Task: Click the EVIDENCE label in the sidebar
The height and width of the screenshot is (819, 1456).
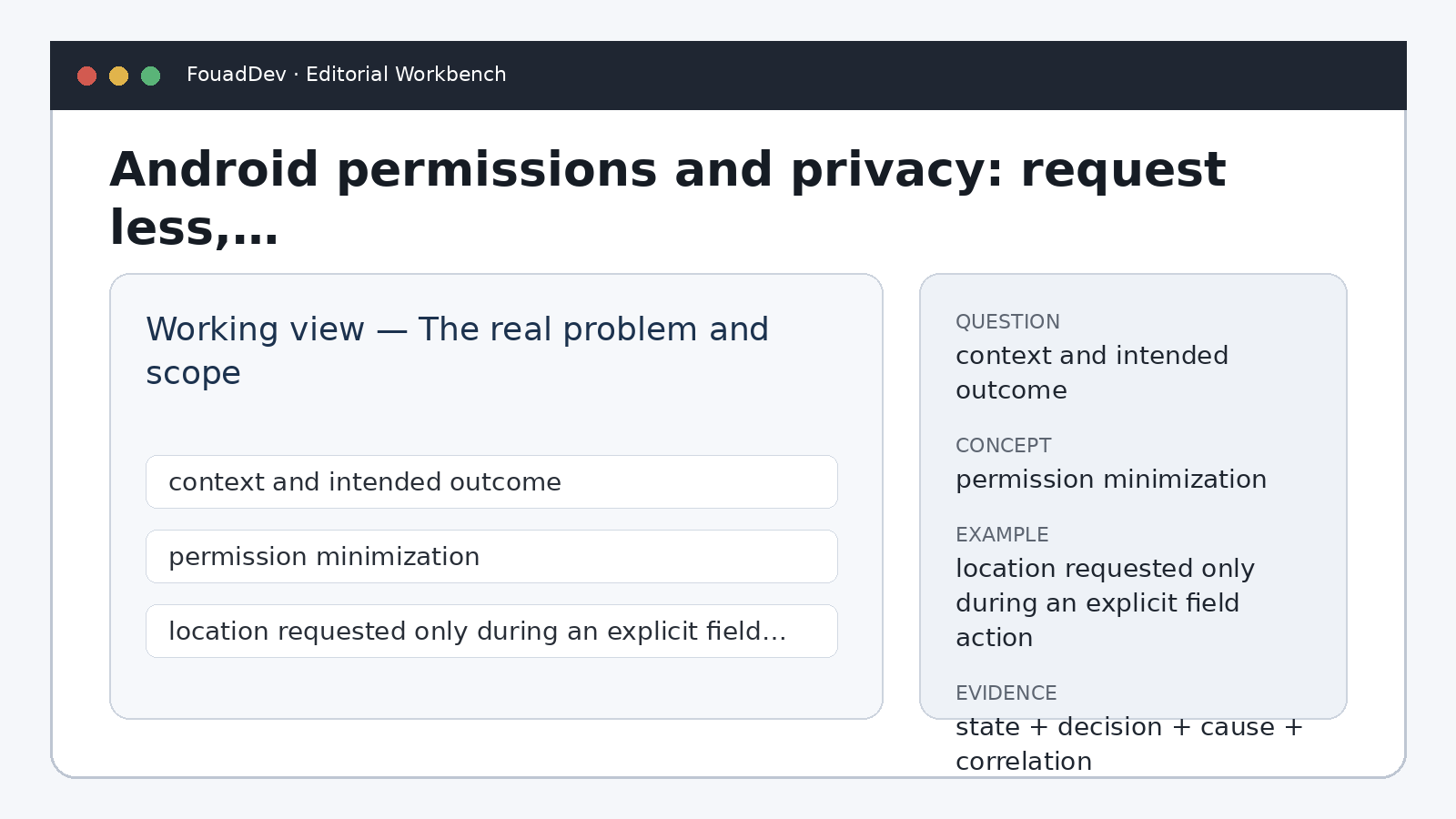Action: point(1006,693)
